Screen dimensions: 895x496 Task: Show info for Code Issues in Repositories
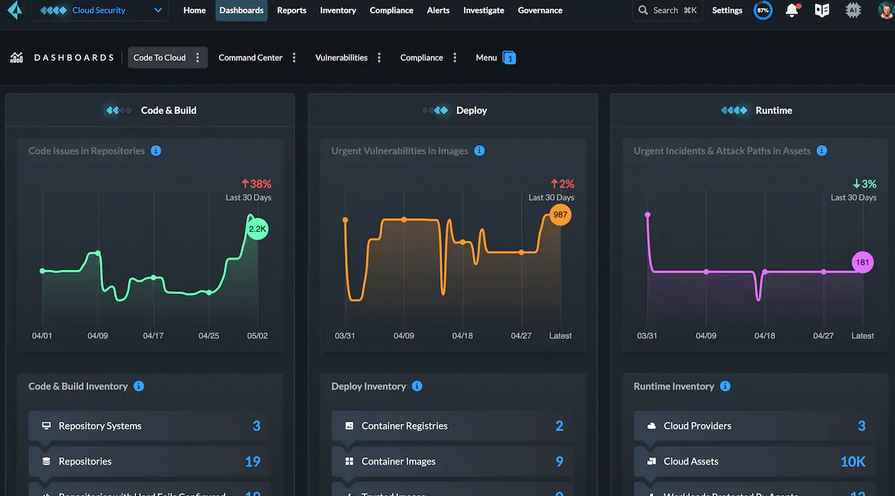tap(156, 151)
